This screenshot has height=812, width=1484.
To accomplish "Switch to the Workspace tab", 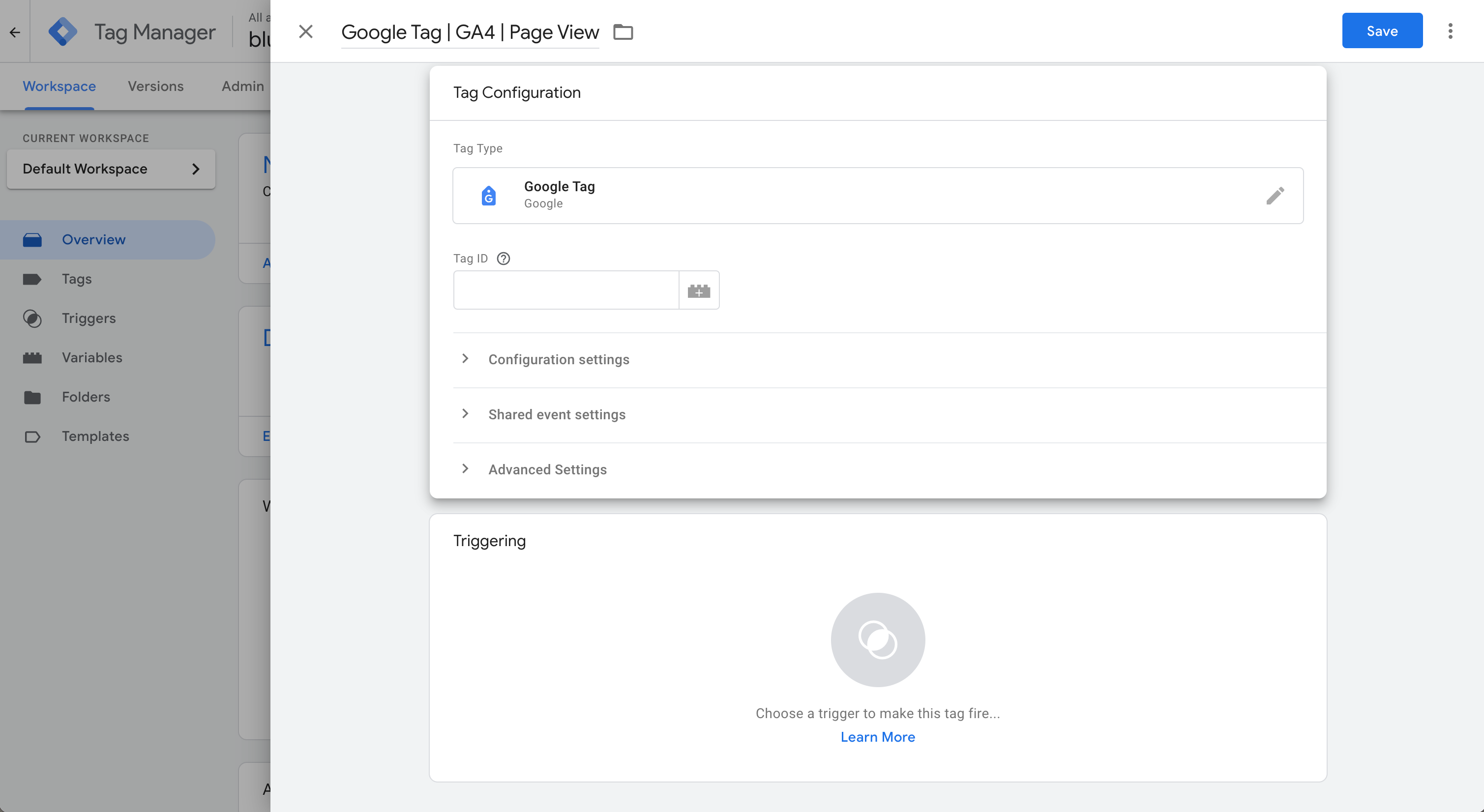I will [x=59, y=87].
